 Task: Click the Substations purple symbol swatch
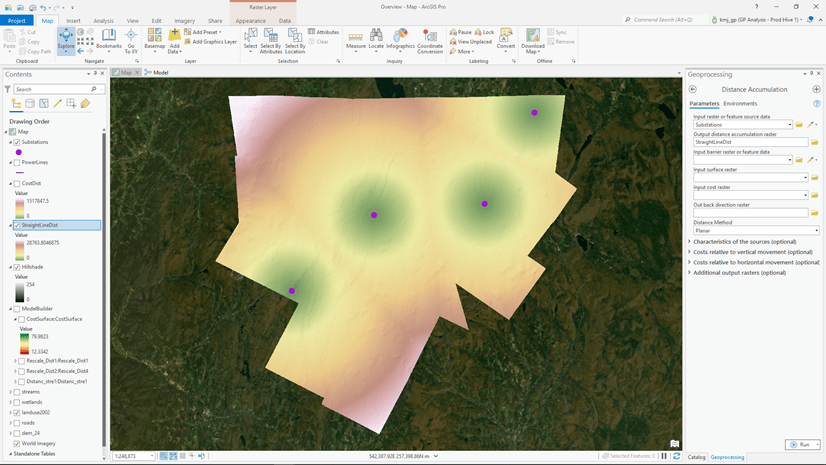tap(18, 152)
